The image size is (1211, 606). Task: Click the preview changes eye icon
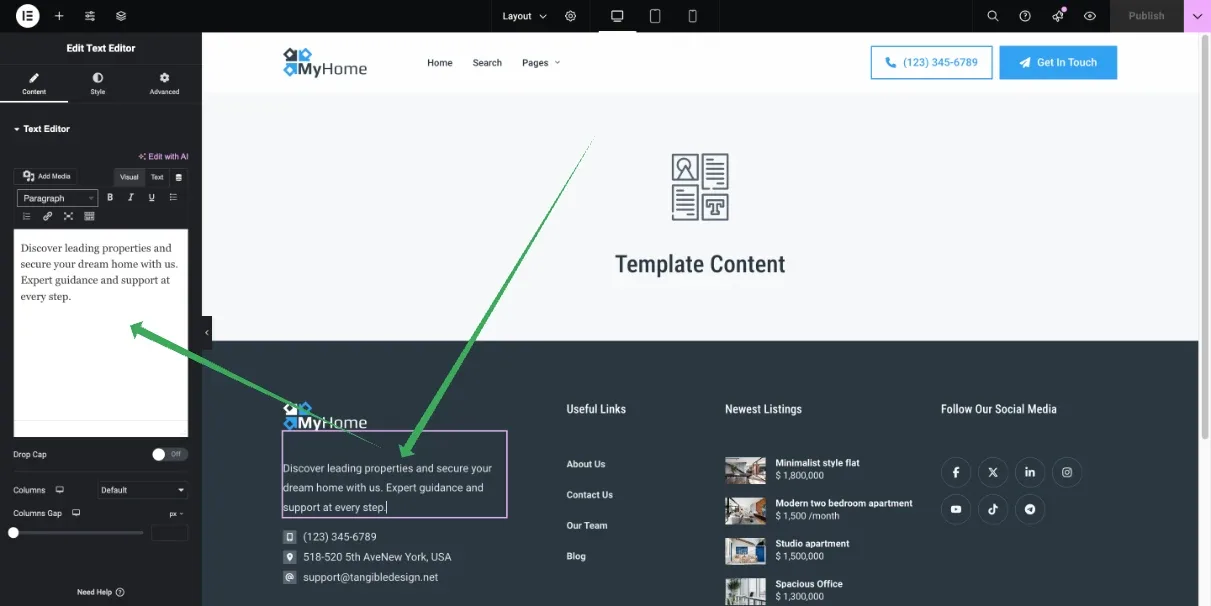click(x=1090, y=16)
